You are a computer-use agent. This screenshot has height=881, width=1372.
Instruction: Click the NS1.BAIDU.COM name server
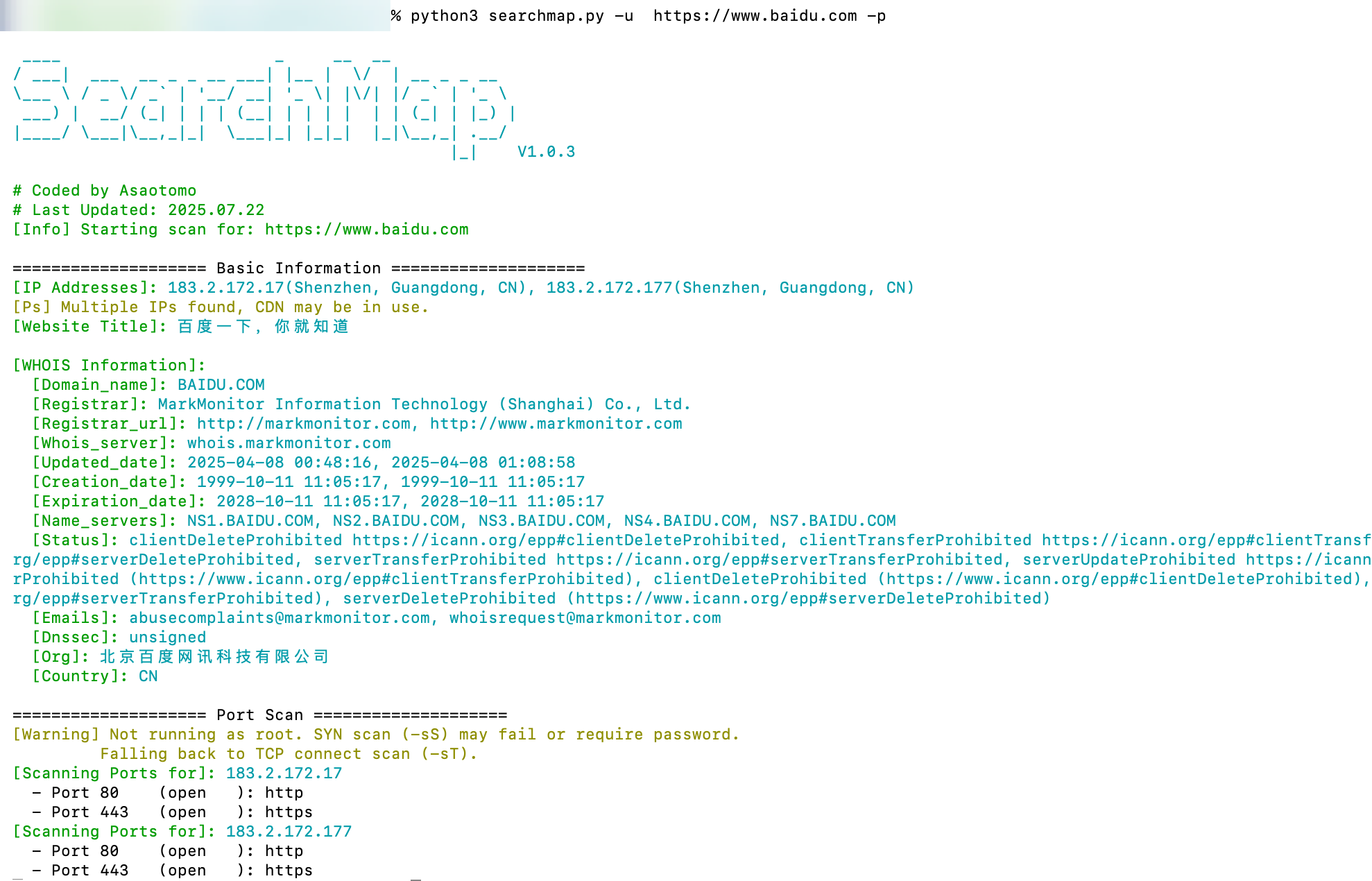pyautogui.click(x=250, y=521)
